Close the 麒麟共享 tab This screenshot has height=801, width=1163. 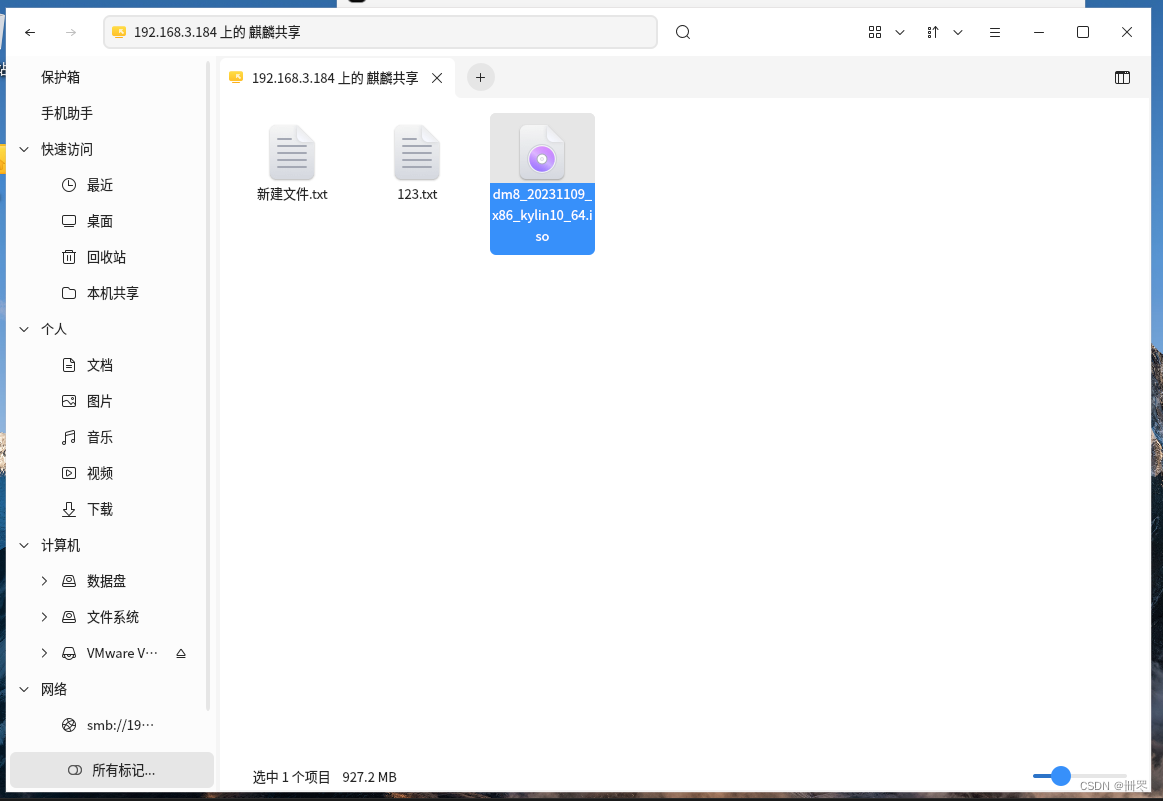coord(437,78)
